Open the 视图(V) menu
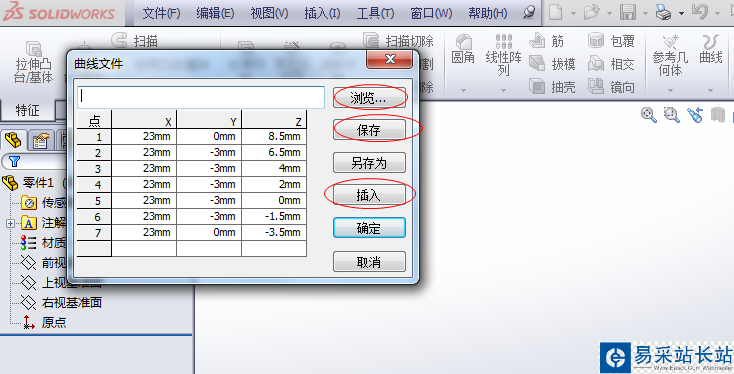Screen dimensions: 734x374 (269, 13)
